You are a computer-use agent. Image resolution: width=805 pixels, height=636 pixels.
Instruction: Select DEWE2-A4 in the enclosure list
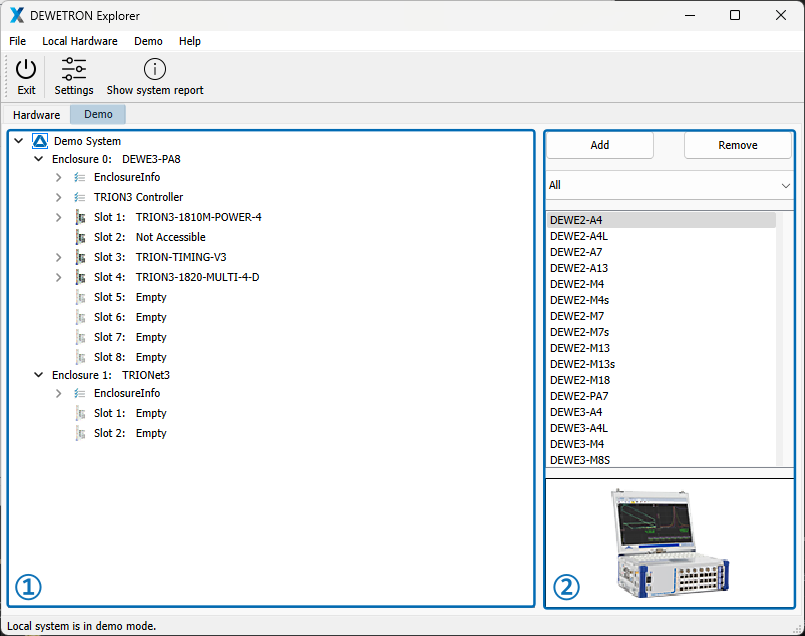click(x=661, y=220)
